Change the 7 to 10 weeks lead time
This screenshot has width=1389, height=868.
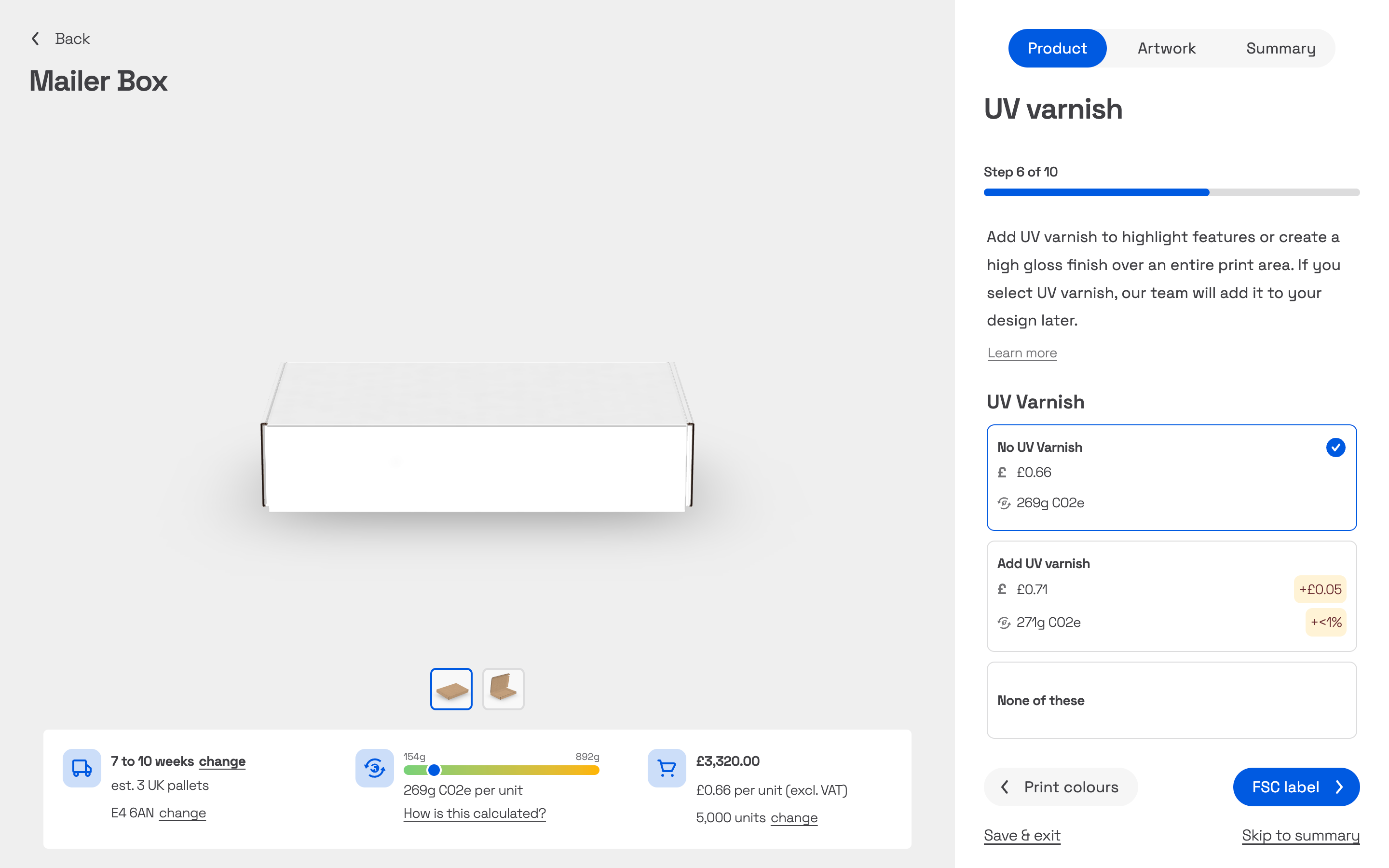(221, 761)
